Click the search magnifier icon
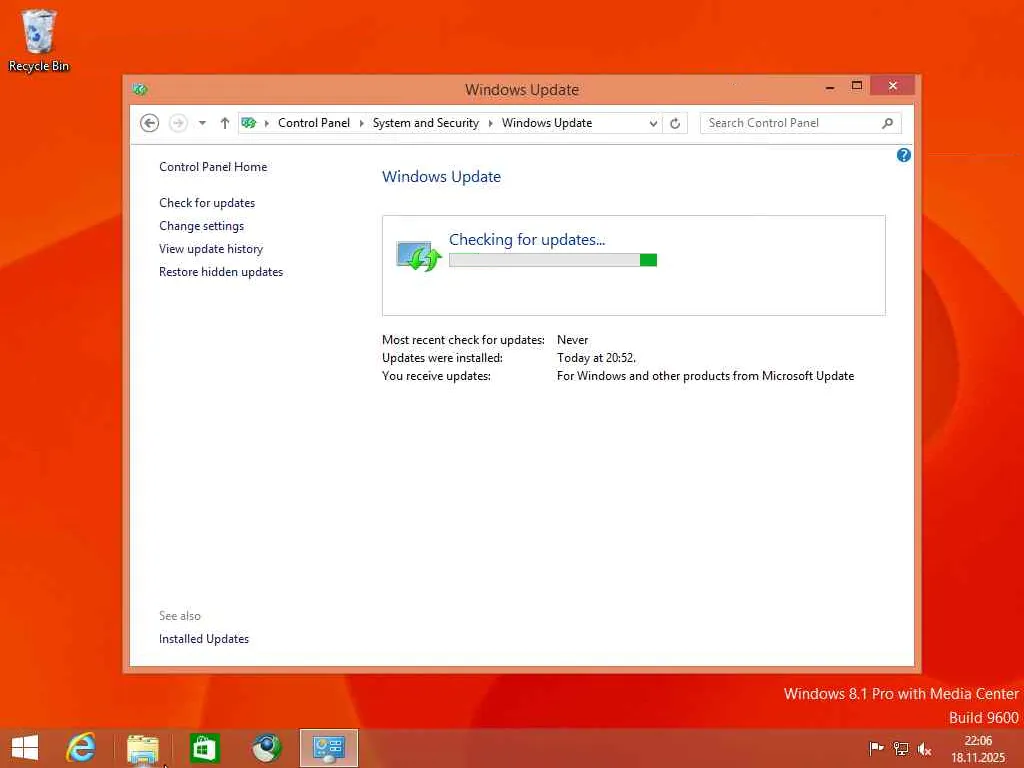The height and width of the screenshot is (768, 1024). (x=887, y=123)
